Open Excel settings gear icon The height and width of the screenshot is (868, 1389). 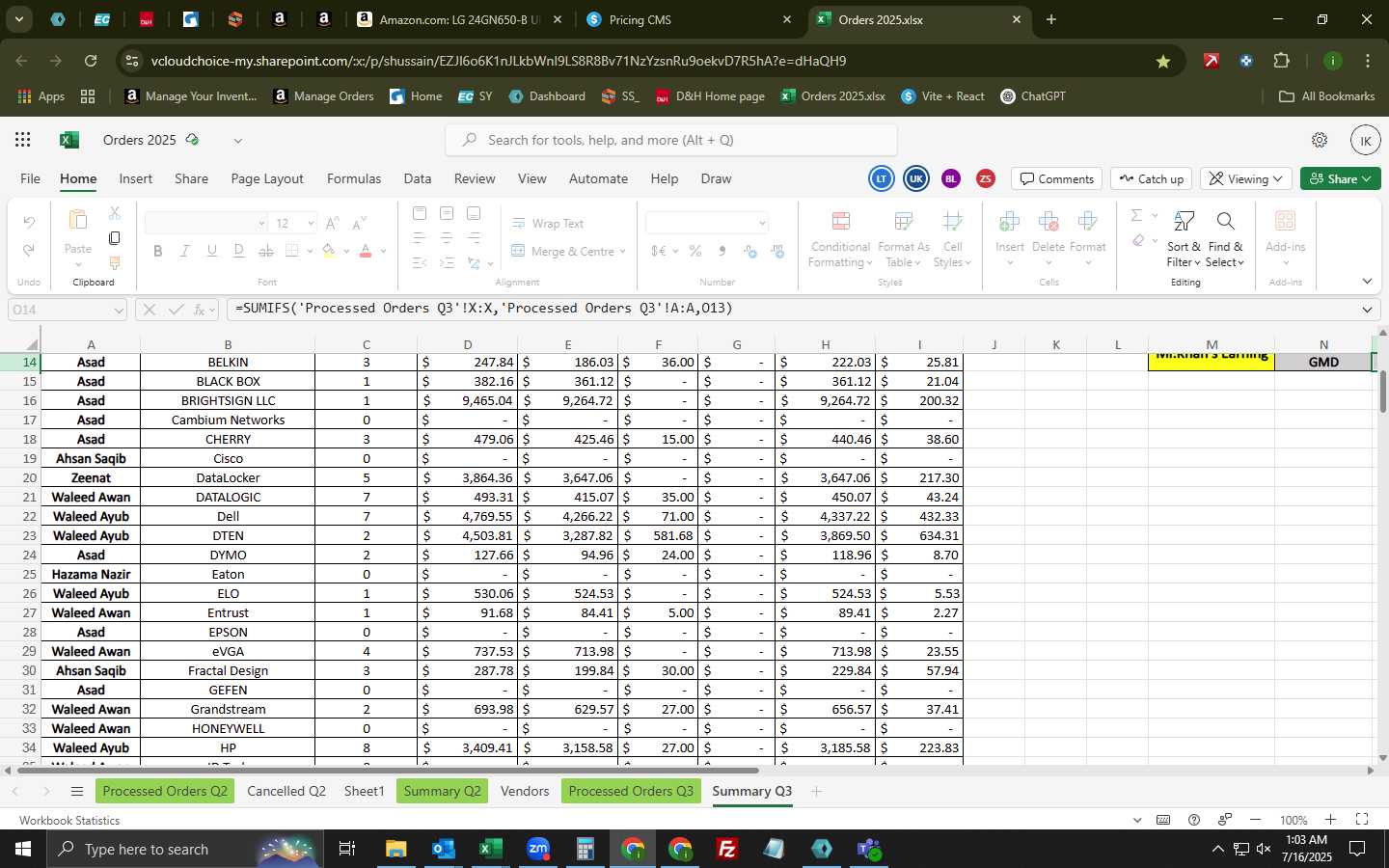tap(1320, 140)
